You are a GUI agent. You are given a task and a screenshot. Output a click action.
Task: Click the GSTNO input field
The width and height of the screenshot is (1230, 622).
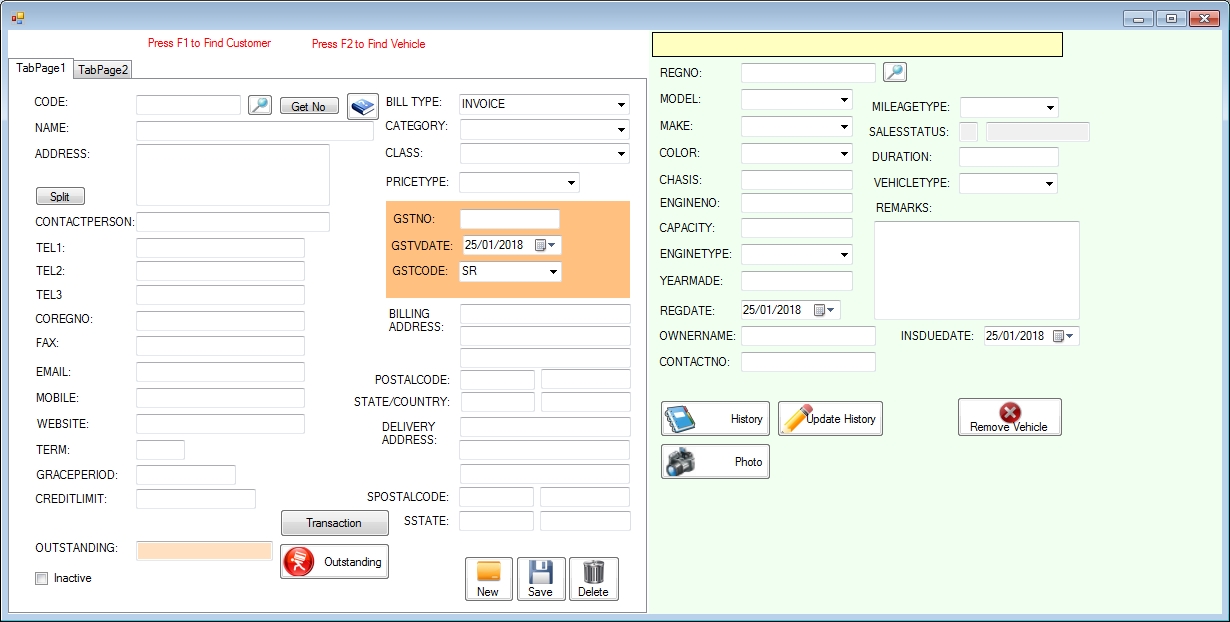point(510,219)
